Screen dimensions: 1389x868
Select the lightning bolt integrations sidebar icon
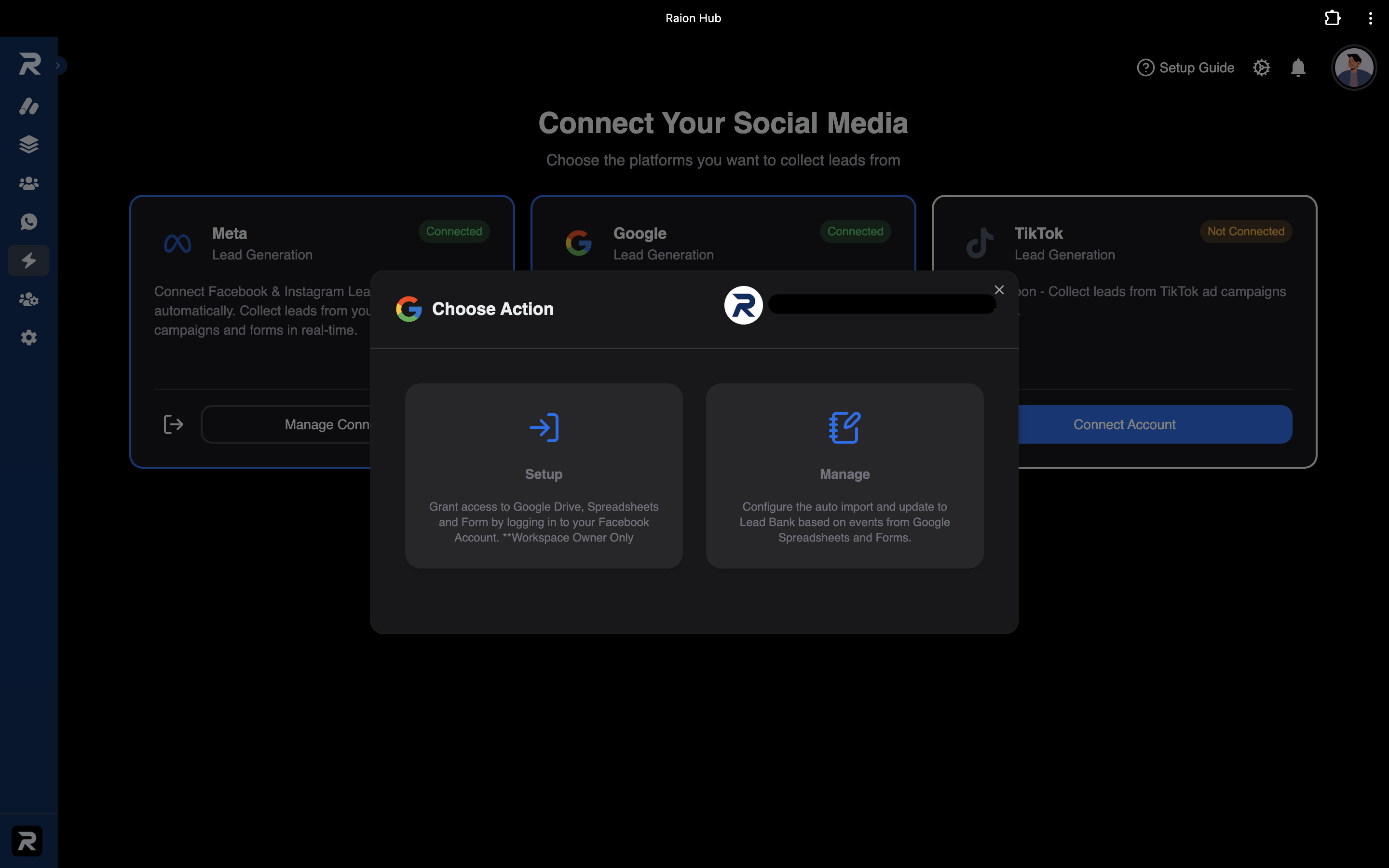coord(29,260)
